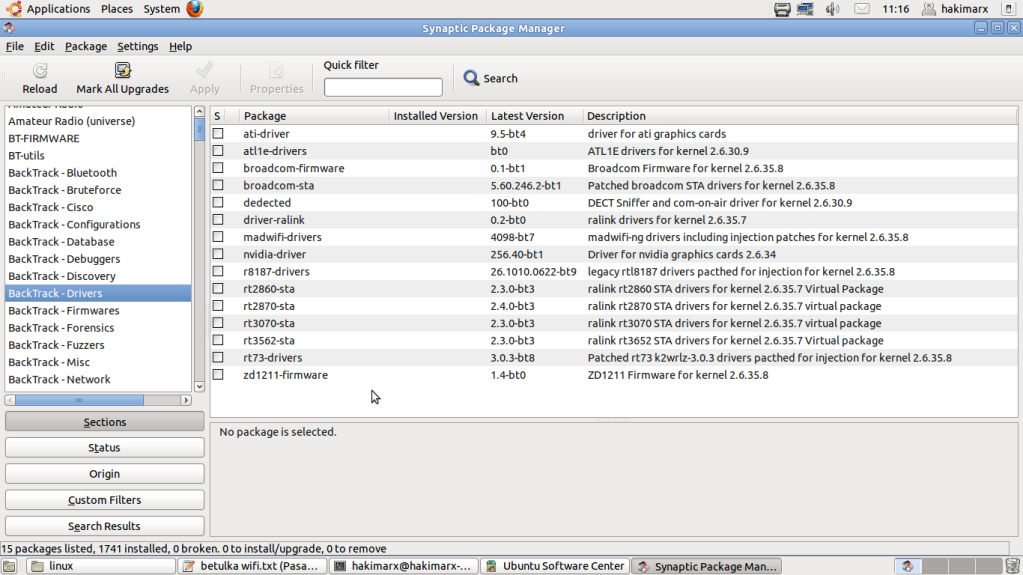Launch Firefox from the top panel
Image resolution: width=1023 pixels, height=575 pixels.
(194, 8)
